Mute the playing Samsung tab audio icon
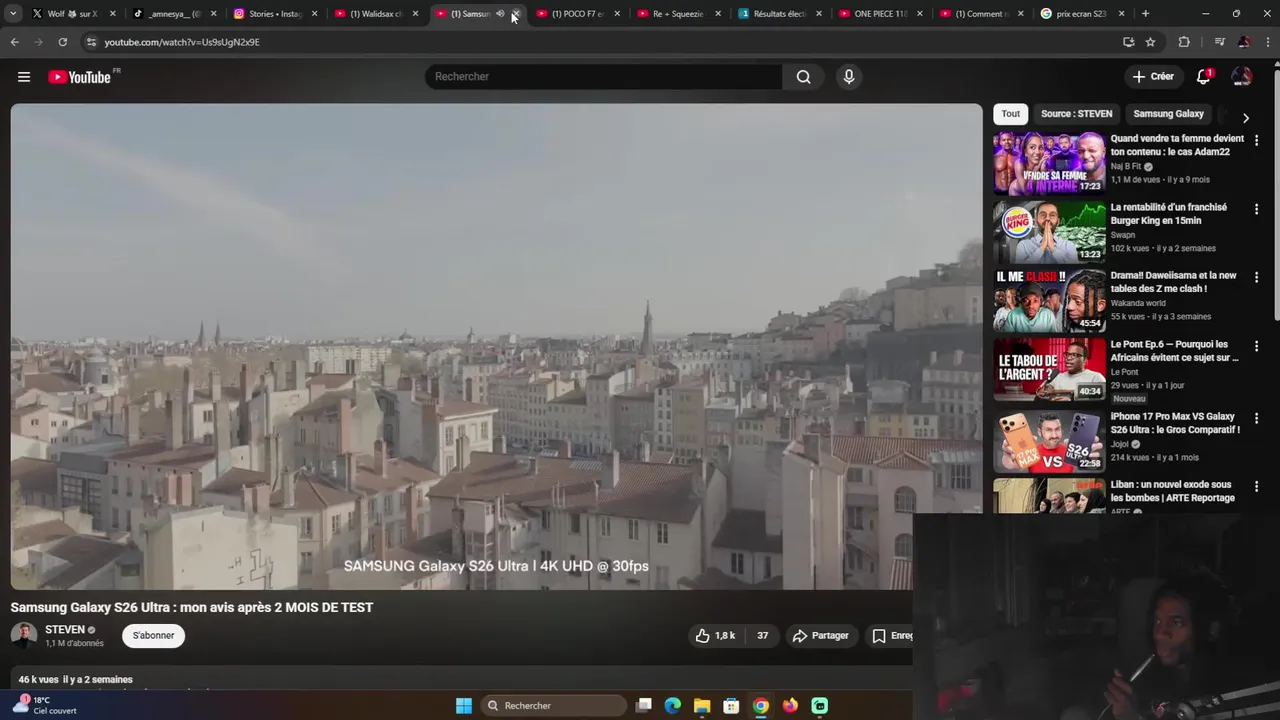The width and height of the screenshot is (1280, 720). (500, 14)
